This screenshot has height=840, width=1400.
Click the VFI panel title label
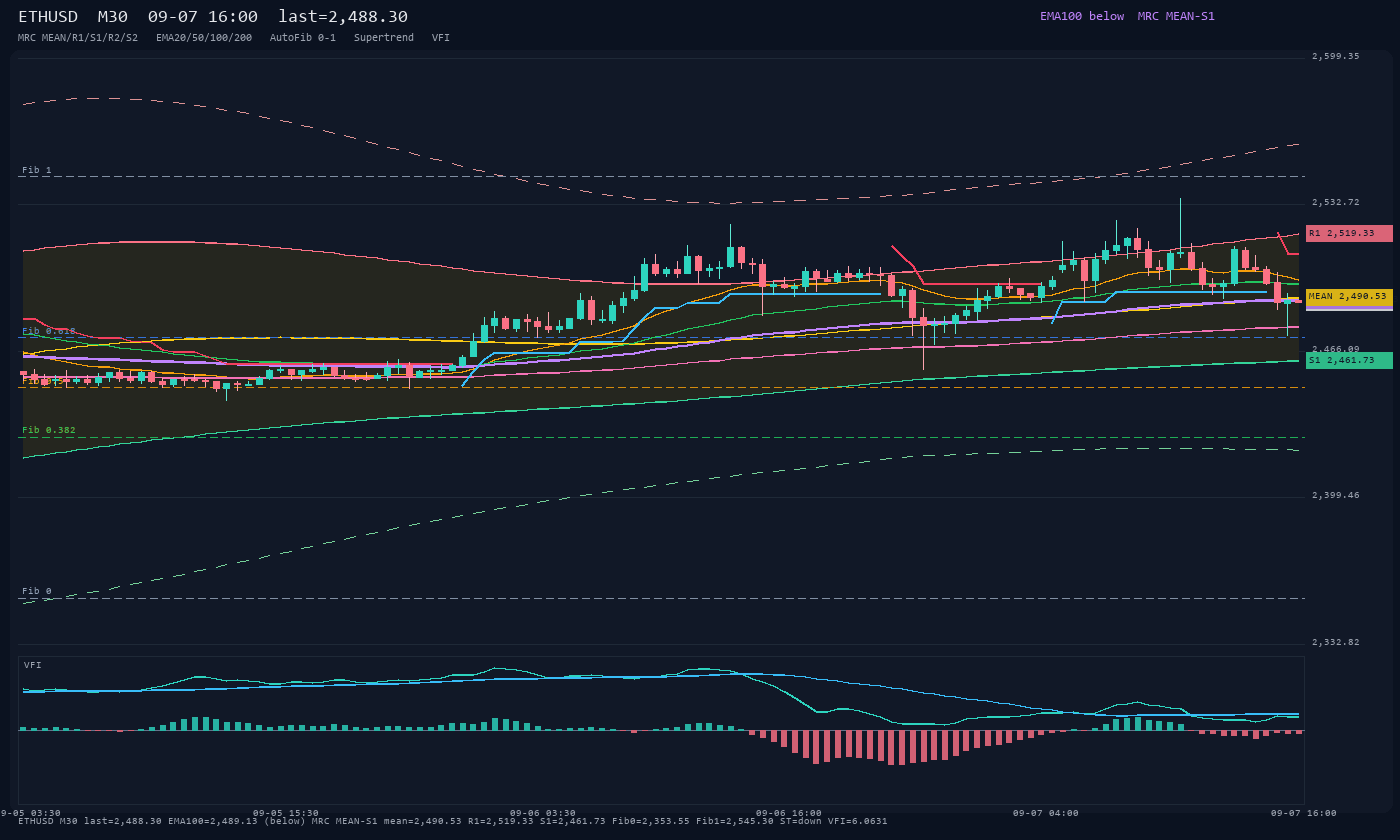point(33,665)
